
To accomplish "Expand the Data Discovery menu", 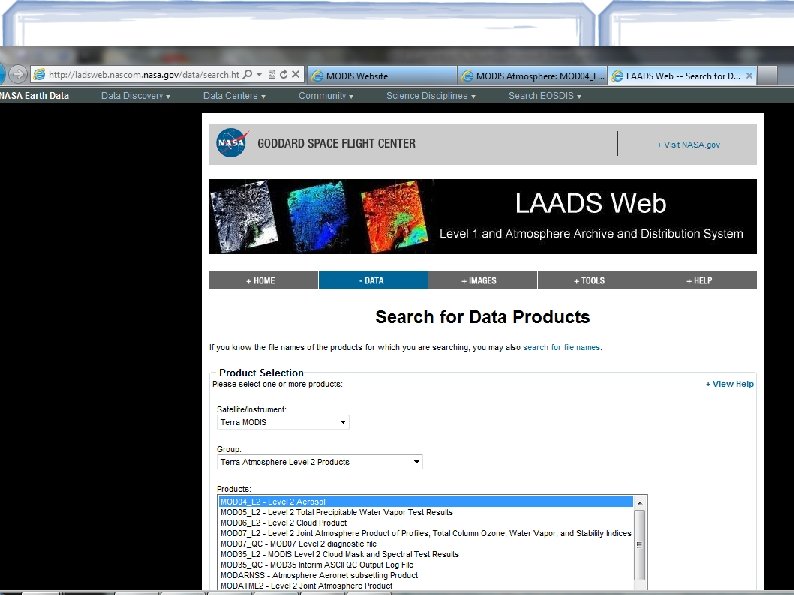I will click(x=135, y=95).
